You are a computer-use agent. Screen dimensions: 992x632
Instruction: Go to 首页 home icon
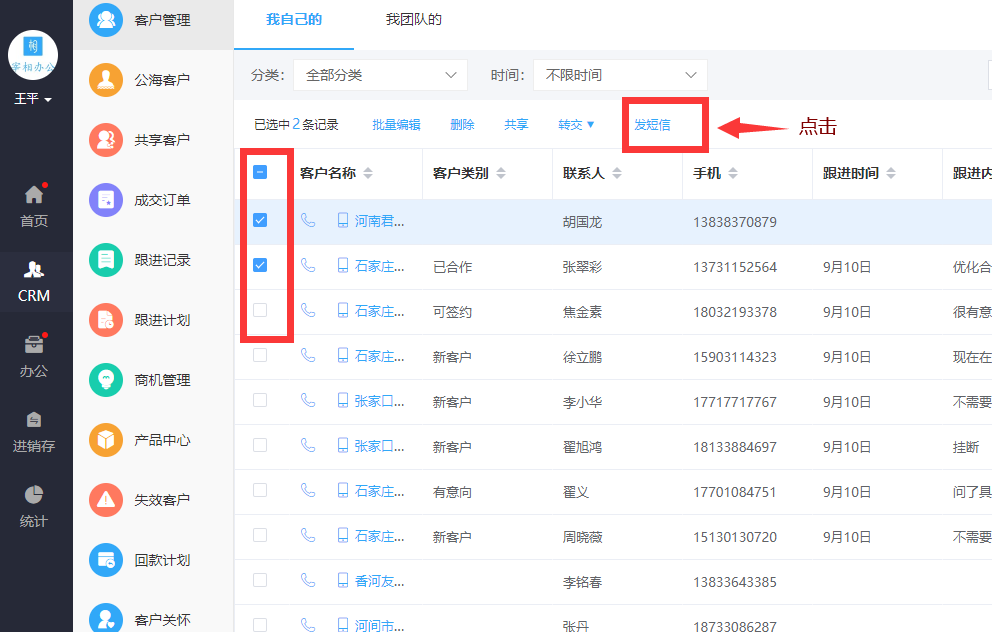coord(34,195)
